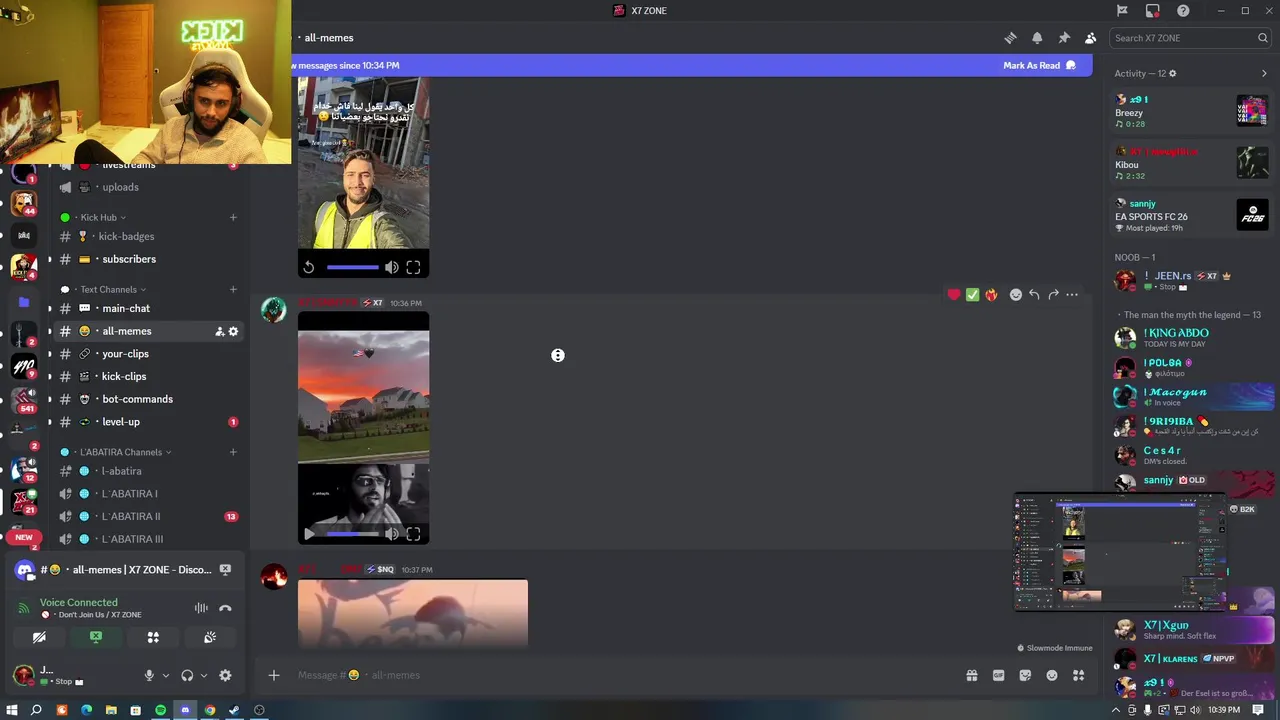Fullscreen the sunset video
Image resolution: width=1280 pixels, height=720 pixels.
click(x=413, y=534)
